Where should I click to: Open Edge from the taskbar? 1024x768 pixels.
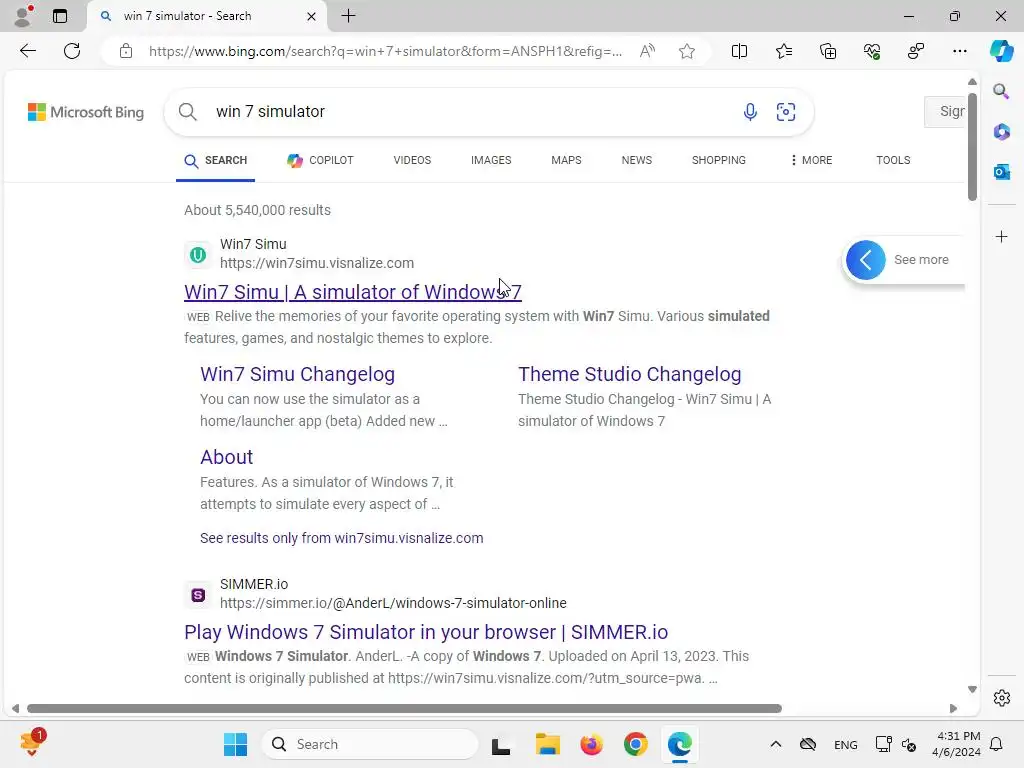pyautogui.click(x=680, y=744)
